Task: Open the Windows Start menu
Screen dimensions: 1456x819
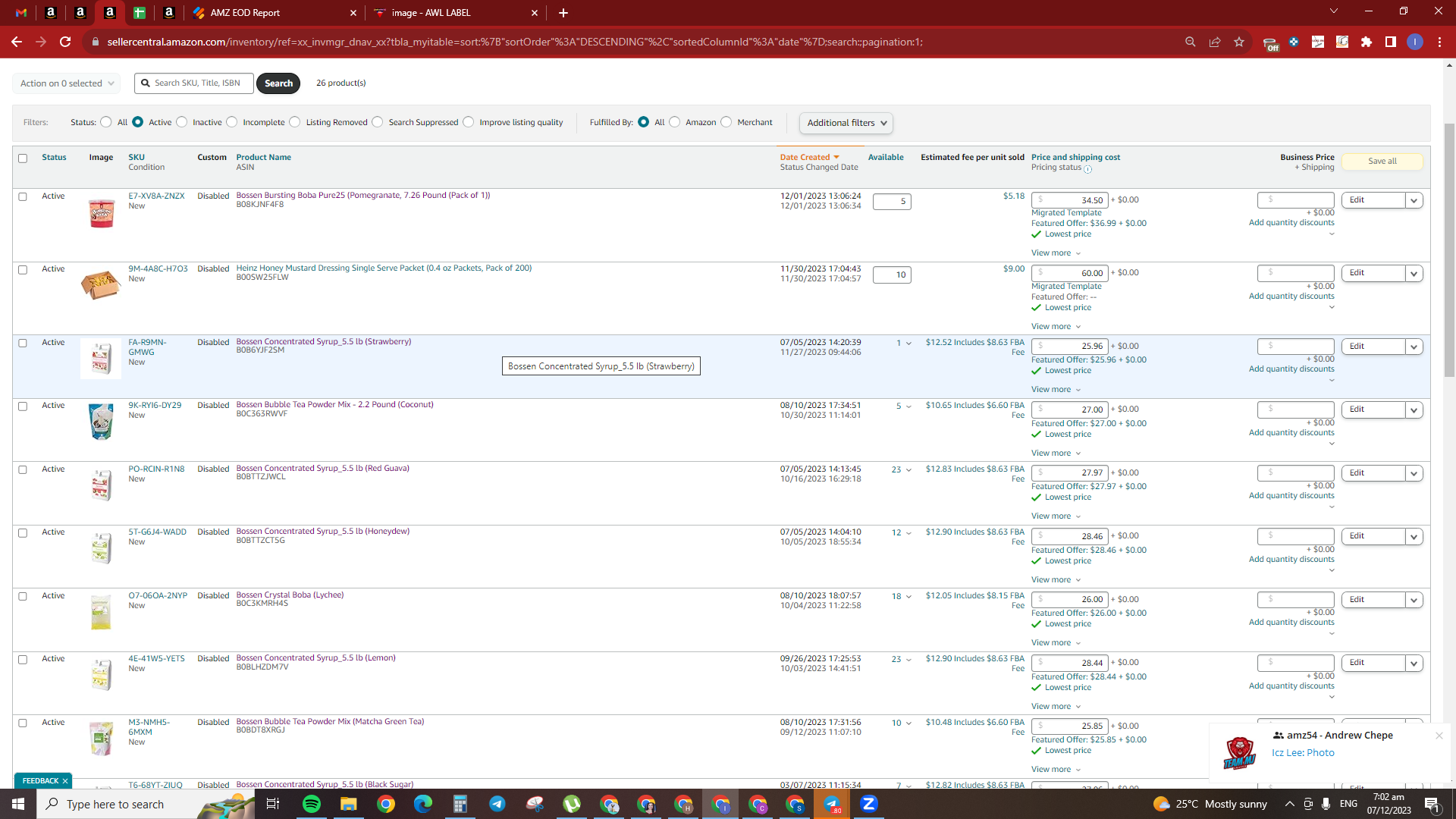Action: (18, 804)
